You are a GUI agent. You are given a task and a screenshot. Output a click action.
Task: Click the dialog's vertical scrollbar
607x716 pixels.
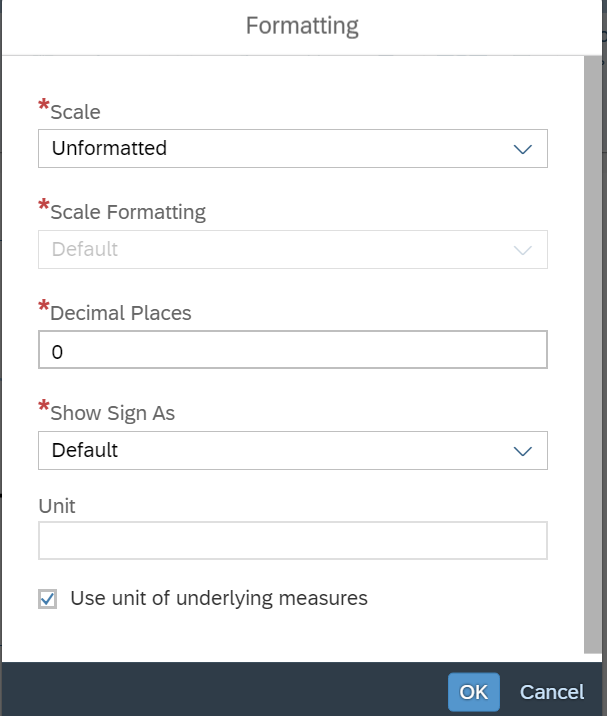[x=593, y=355]
